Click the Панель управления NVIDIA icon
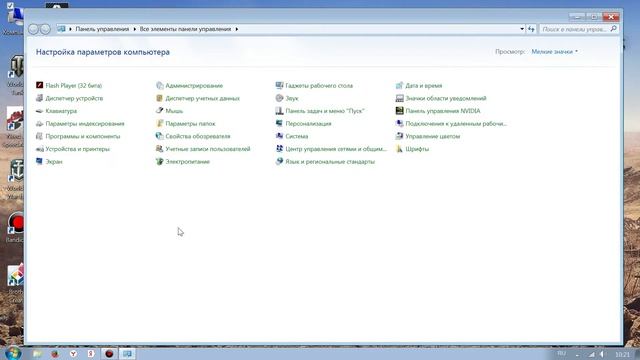Screen dimensions: 640x360 (400, 111)
